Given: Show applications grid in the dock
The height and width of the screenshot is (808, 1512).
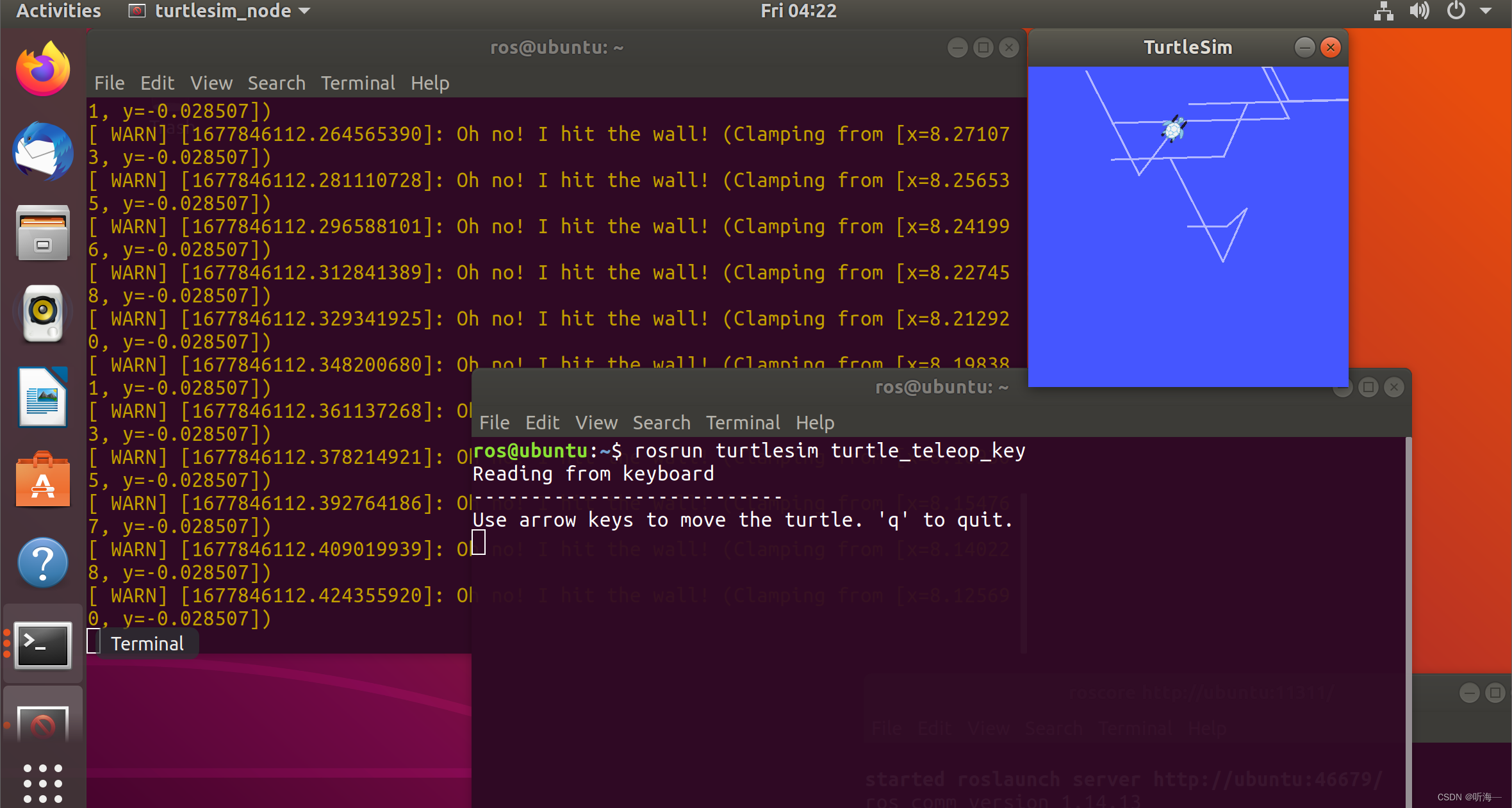Looking at the screenshot, I should click(x=43, y=783).
